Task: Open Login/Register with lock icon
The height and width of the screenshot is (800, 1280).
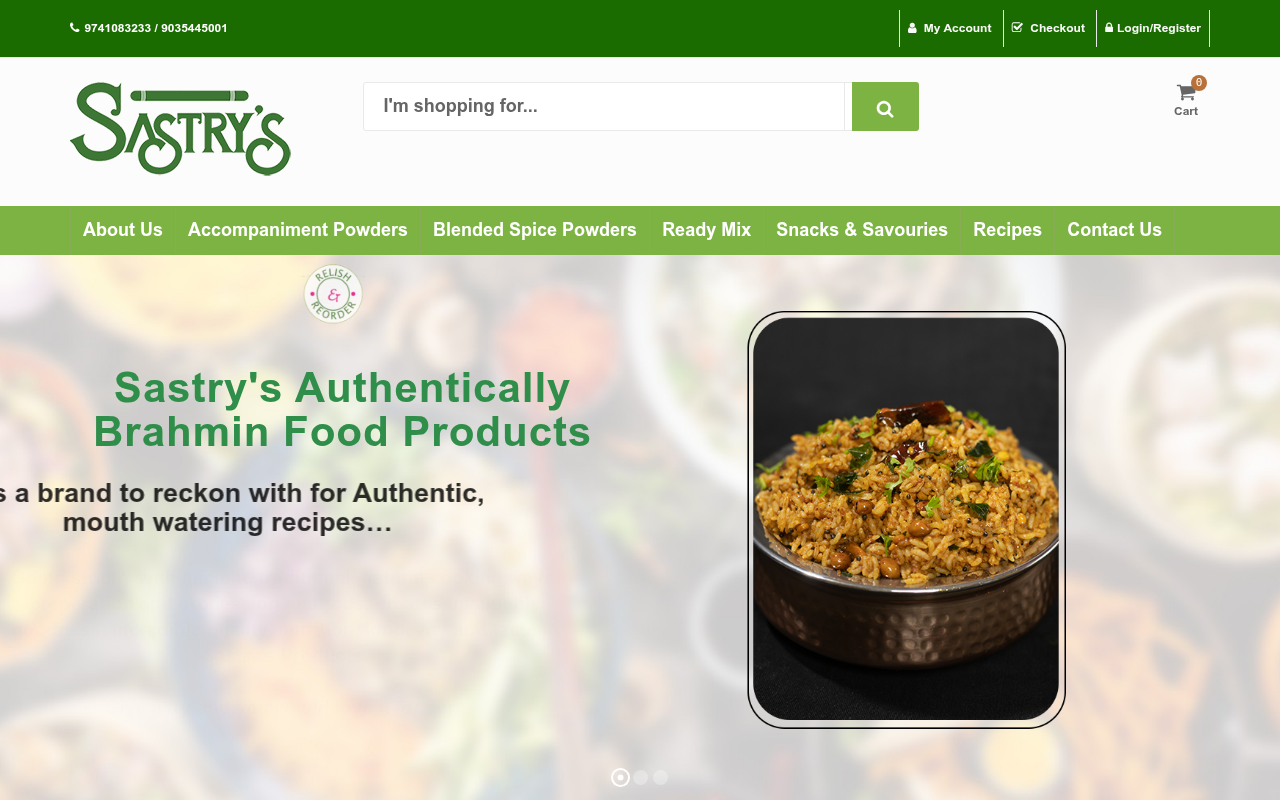Action: (x=1153, y=28)
